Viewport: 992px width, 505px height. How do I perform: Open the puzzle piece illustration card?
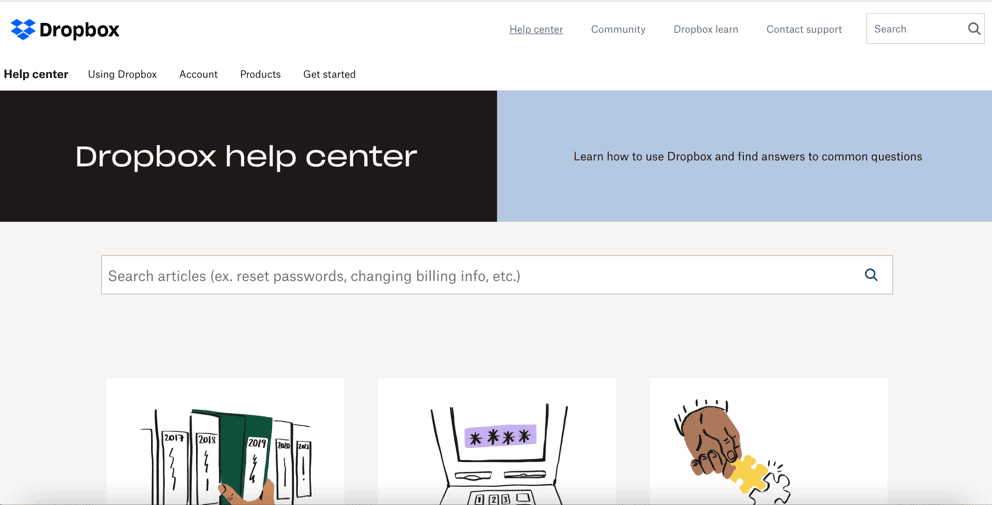(x=768, y=441)
